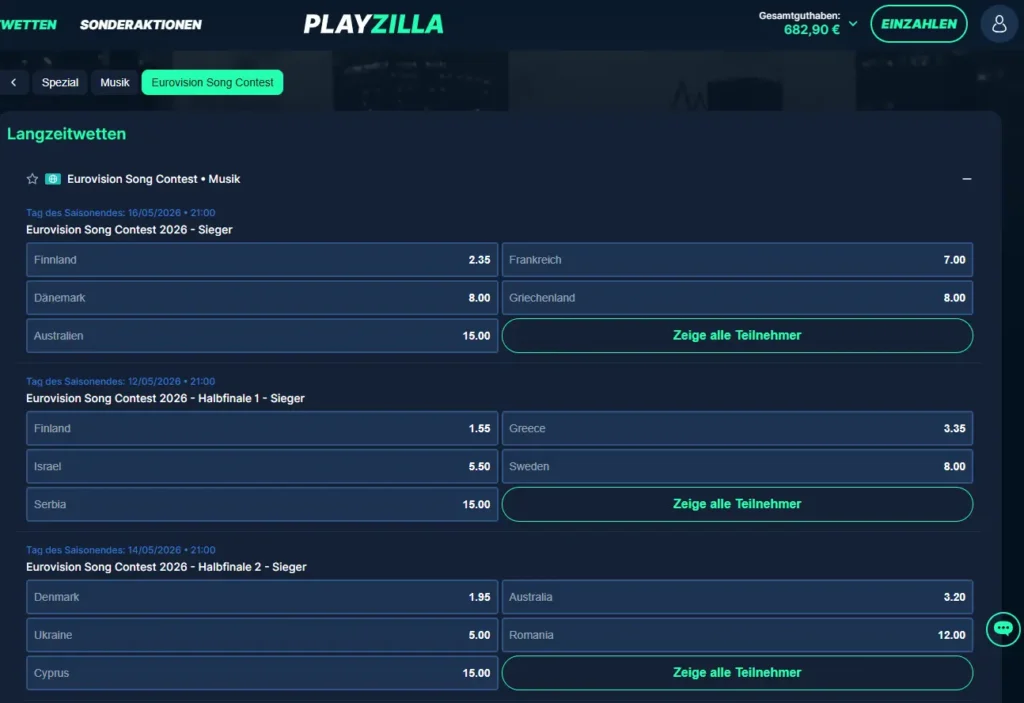Show all participants for the 2026 Sieger market

click(737, 335)
